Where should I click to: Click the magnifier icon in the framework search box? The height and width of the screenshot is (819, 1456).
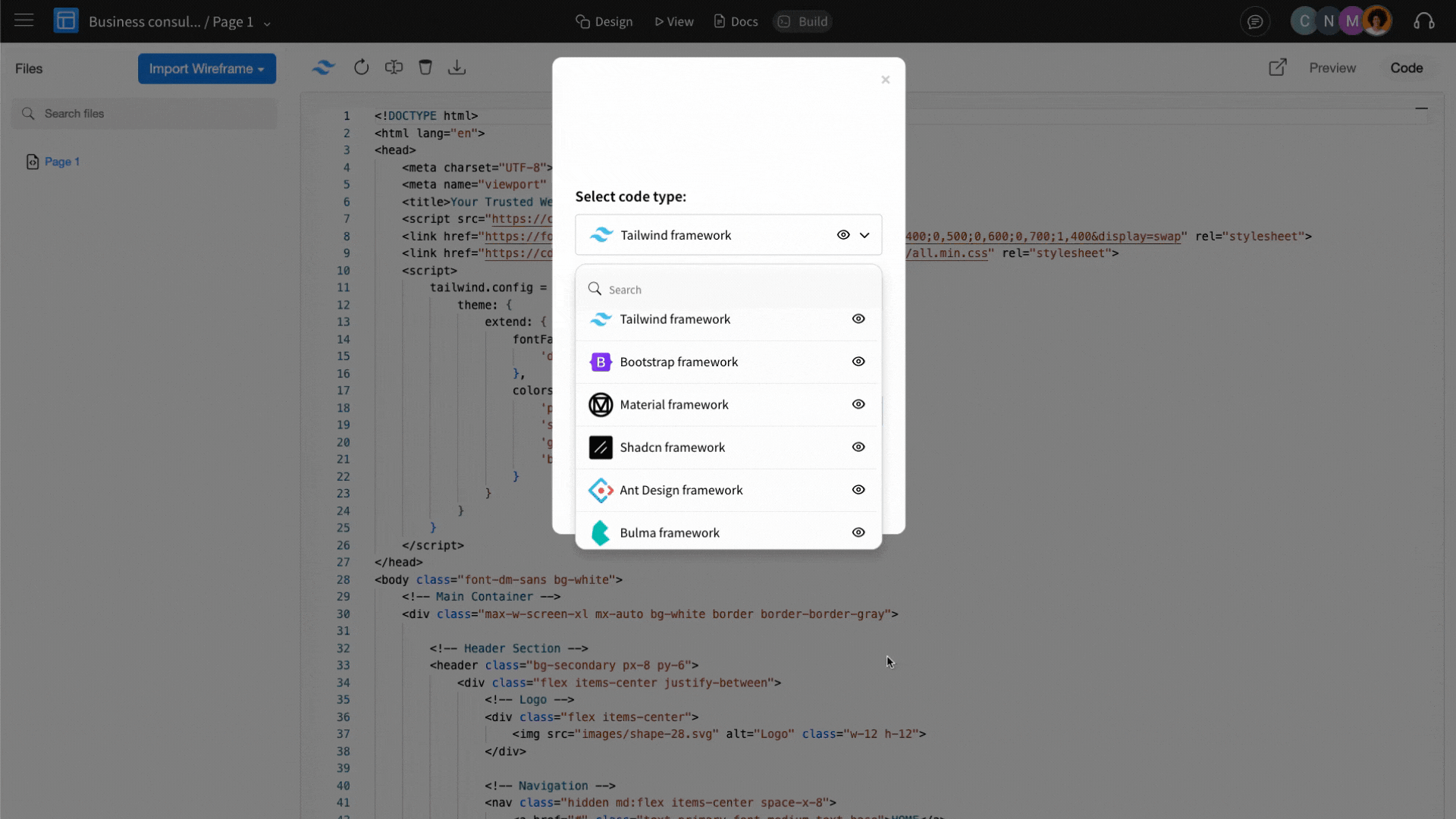(595, 289)
